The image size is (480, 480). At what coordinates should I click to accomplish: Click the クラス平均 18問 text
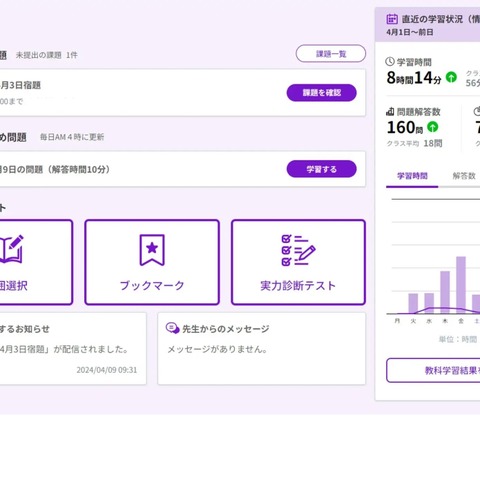tap(414, 143)
